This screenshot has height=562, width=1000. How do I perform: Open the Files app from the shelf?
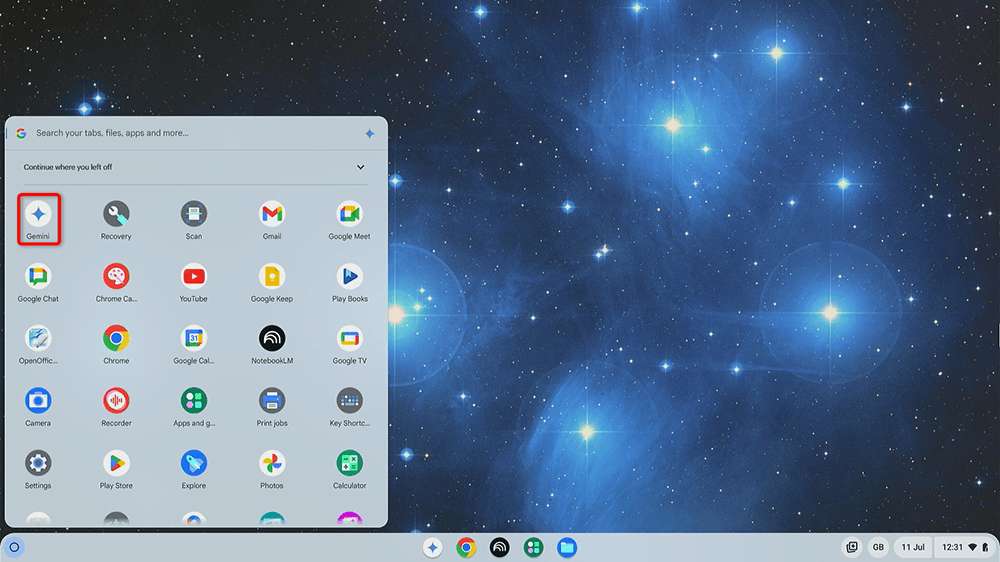(x=566, y=547)
